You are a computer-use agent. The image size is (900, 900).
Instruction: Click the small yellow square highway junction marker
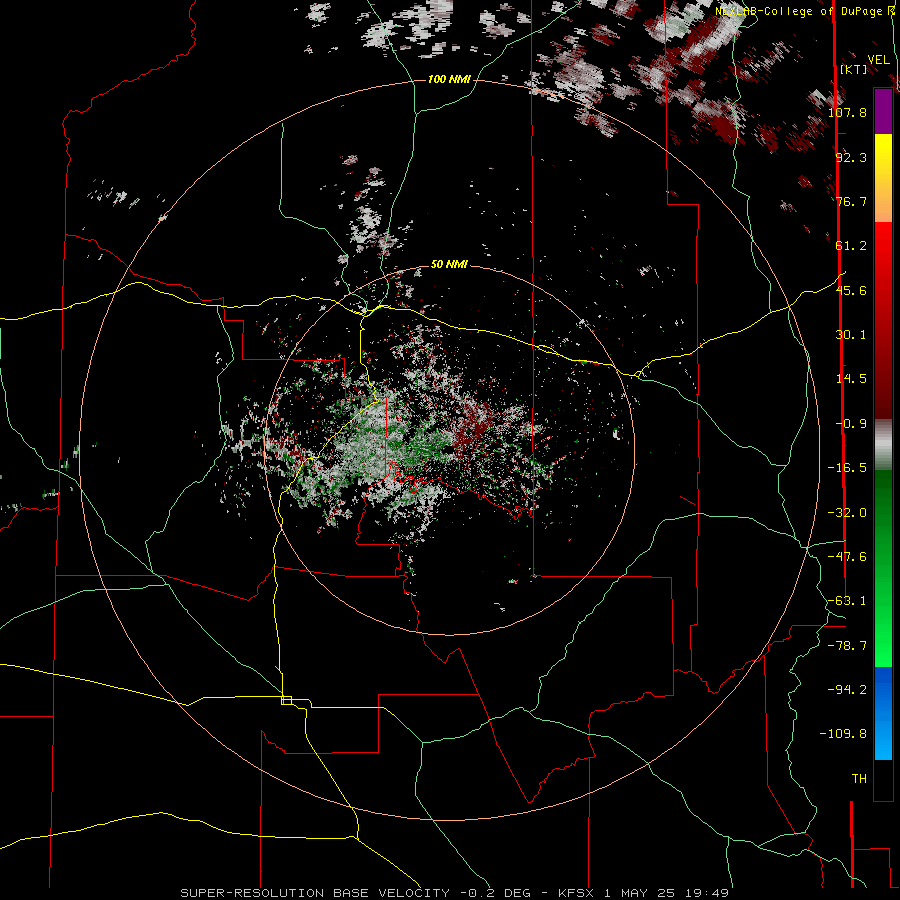pyautogui.click(x=286, y=700)
